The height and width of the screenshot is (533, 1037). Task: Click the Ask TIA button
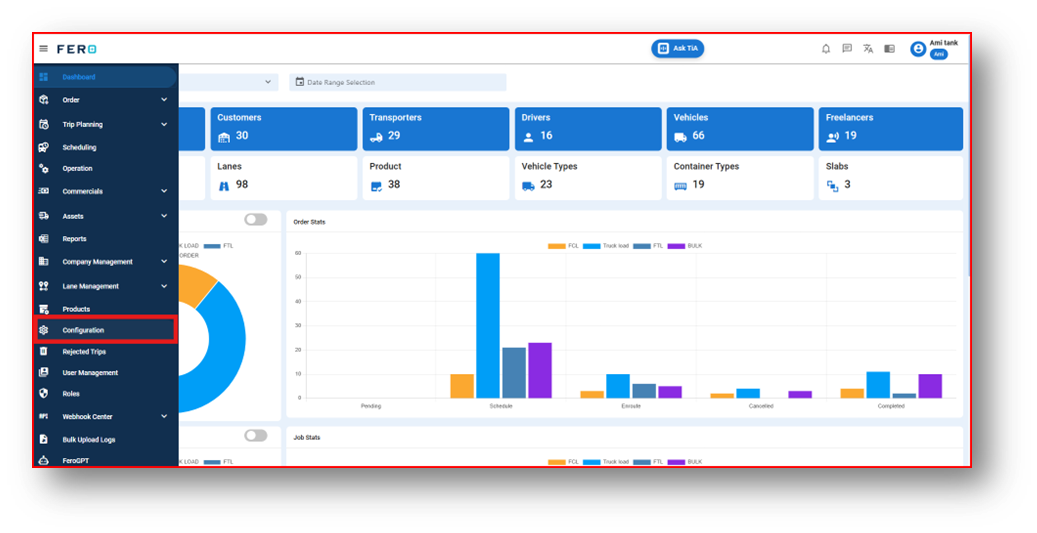pos(677,48)
